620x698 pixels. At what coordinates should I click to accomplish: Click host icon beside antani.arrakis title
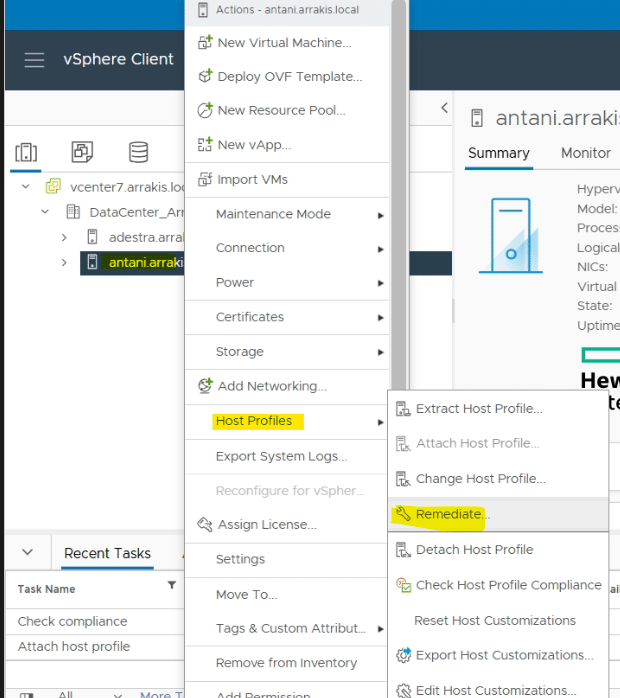[x=477, y=118]
